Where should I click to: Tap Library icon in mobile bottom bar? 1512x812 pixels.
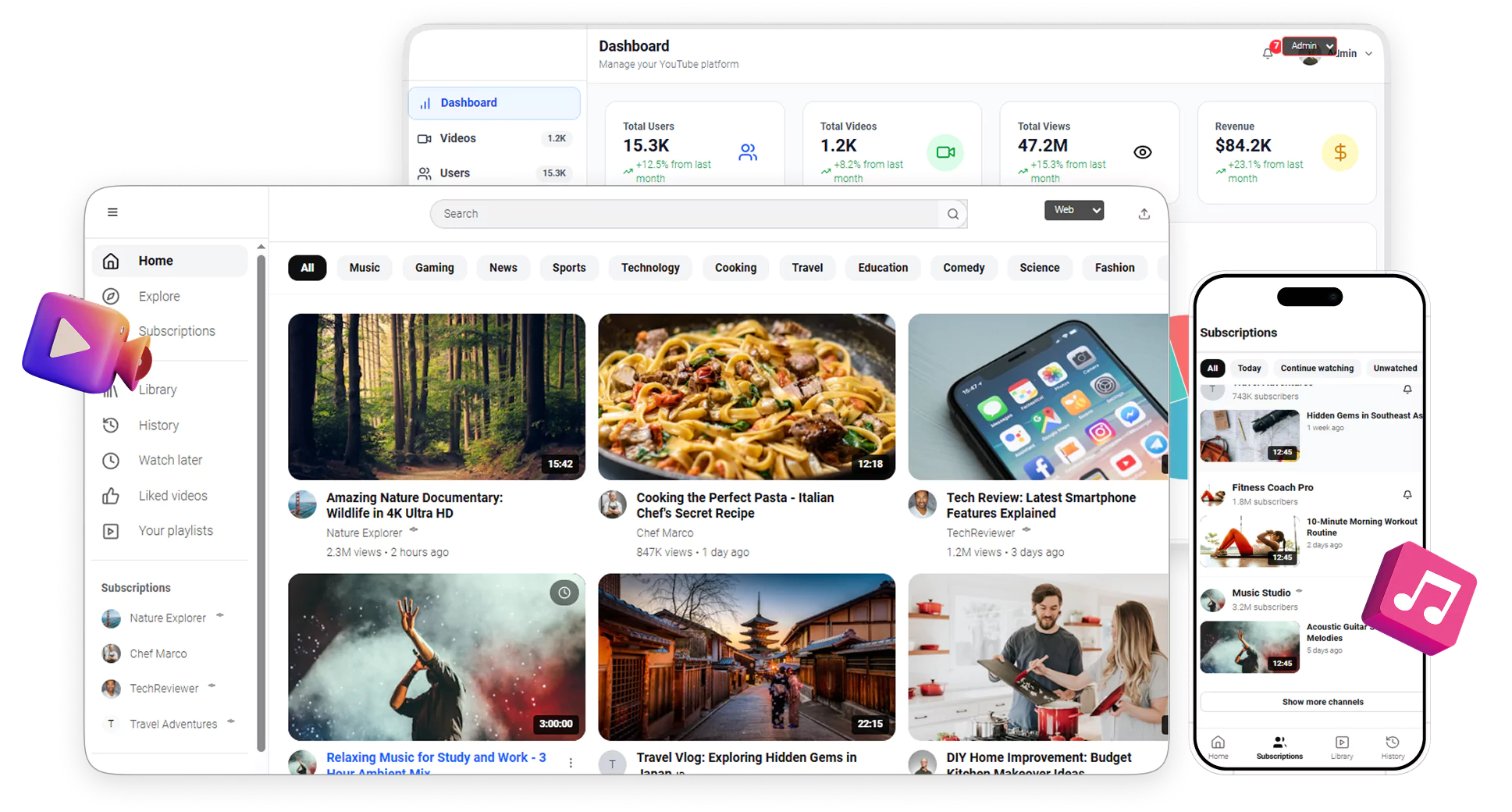pos(1341,746)
